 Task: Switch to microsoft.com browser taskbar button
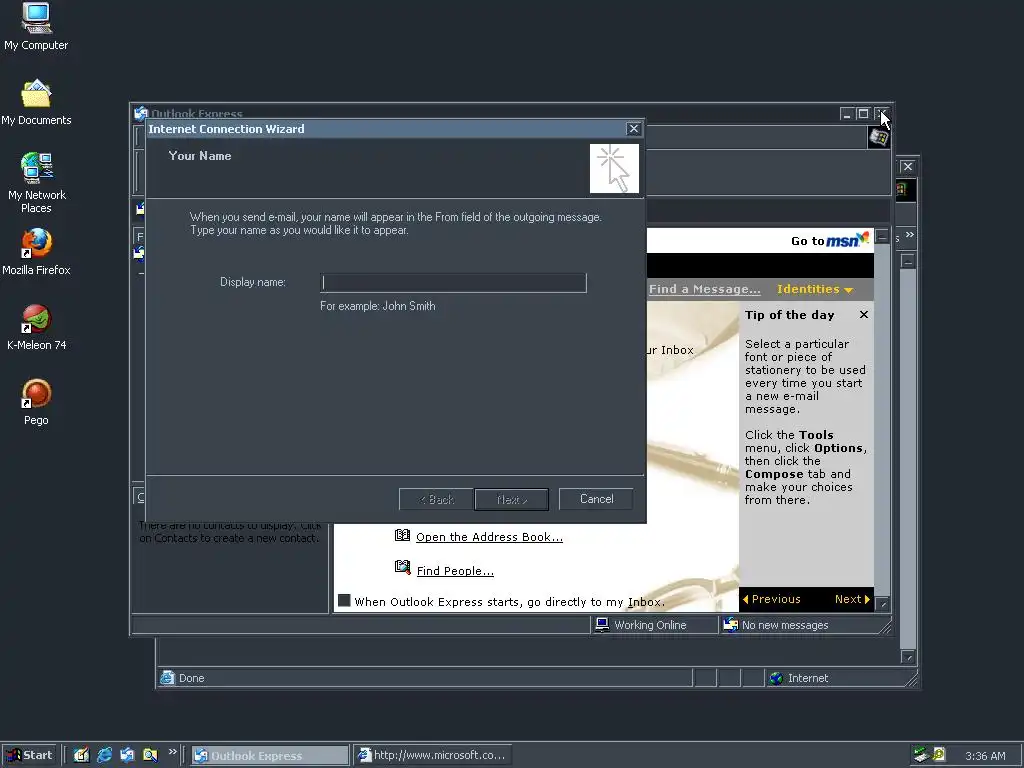click(x=434, y=756)
